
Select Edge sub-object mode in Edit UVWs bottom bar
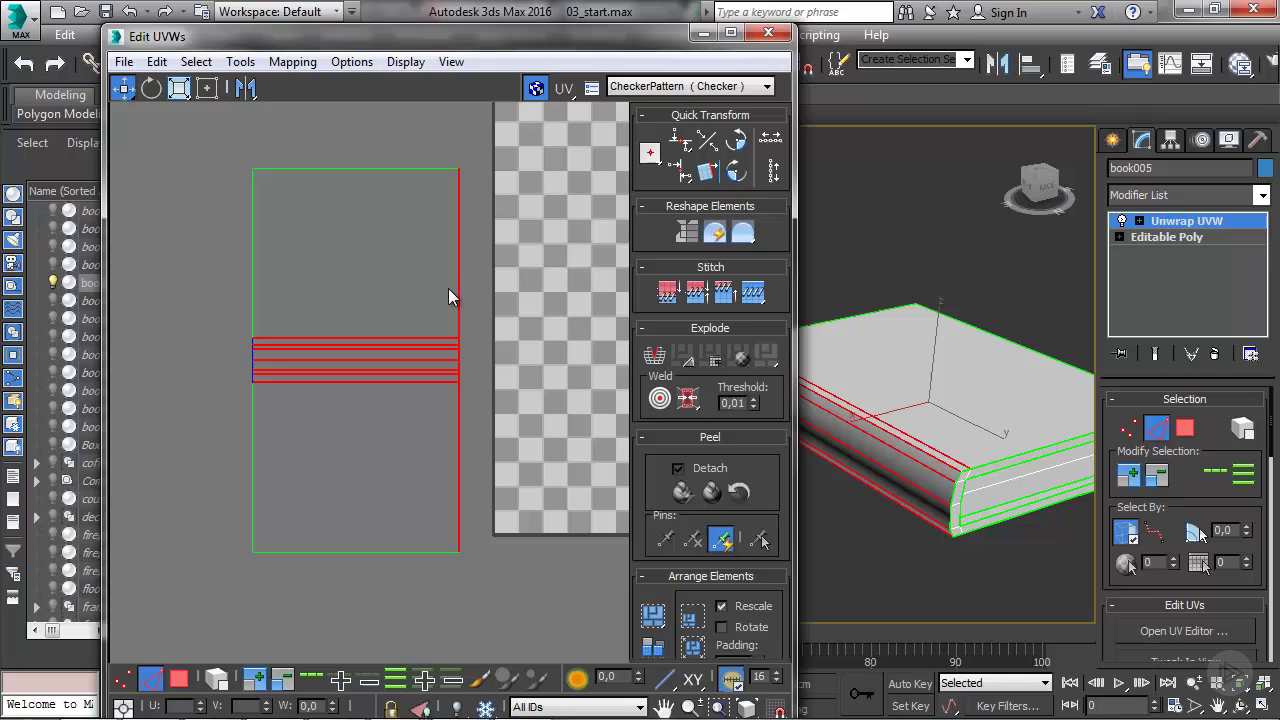150,679
